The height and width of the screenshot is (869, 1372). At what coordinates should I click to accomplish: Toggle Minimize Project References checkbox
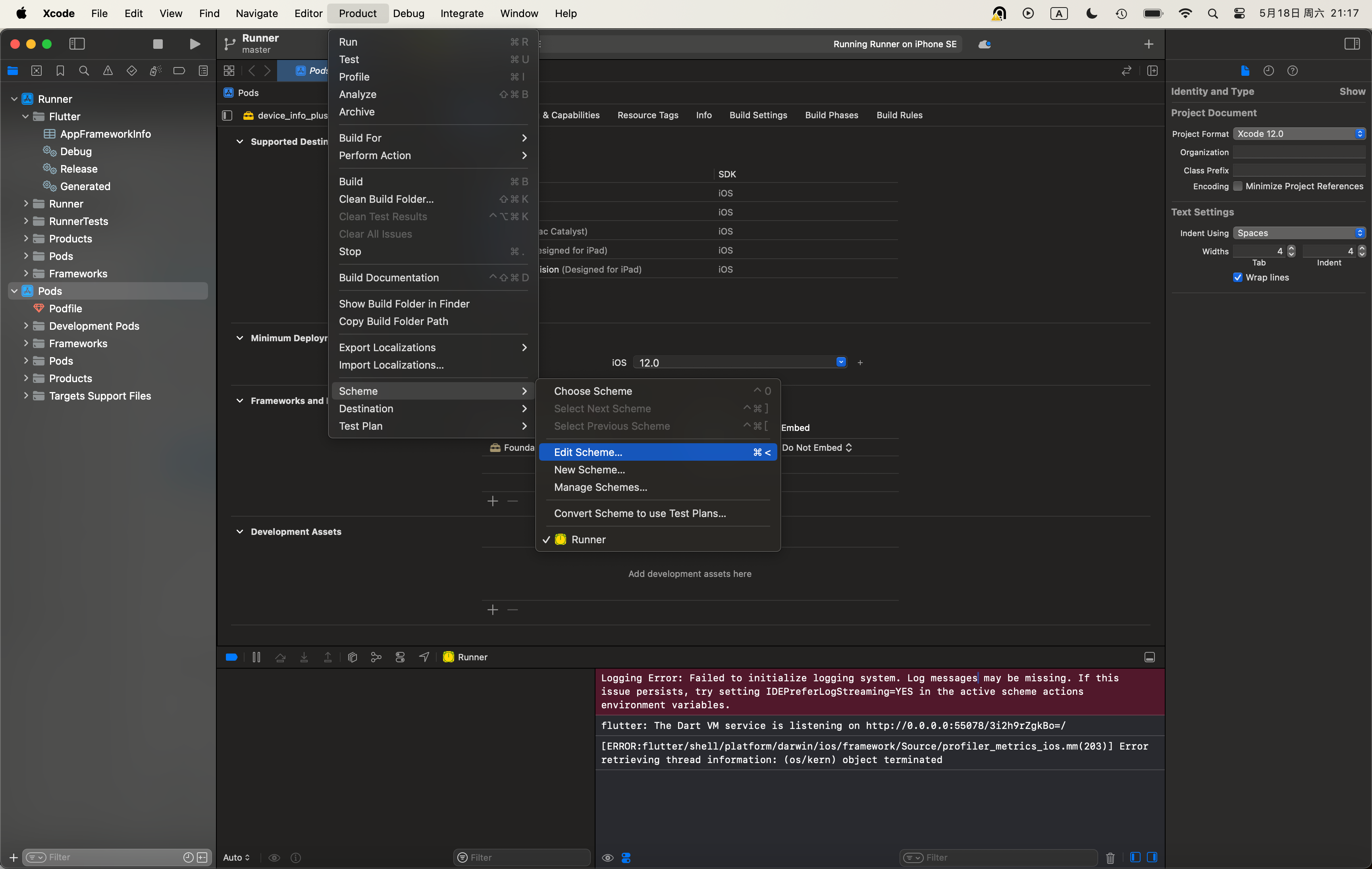[x=1237, y=186]
